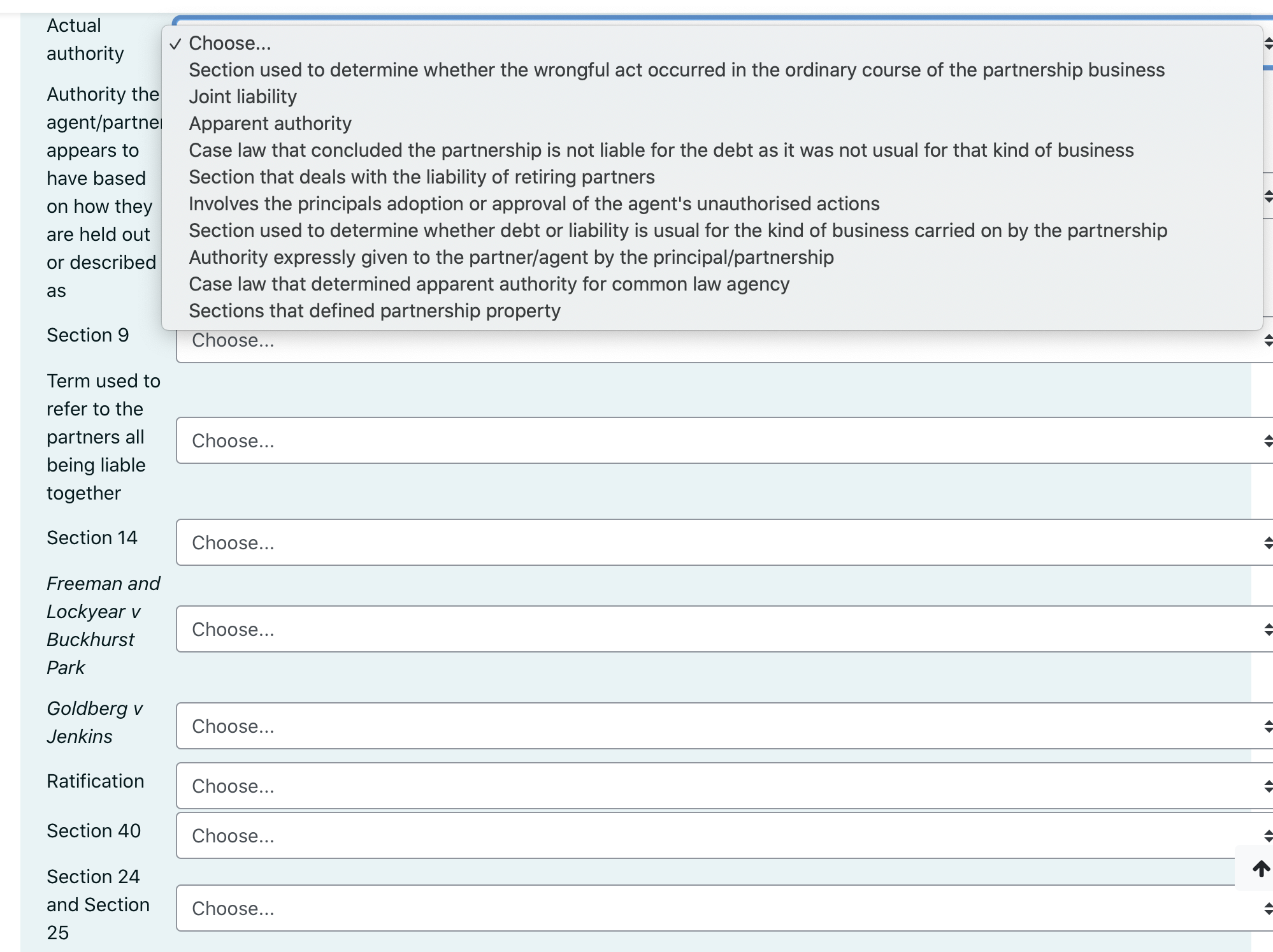Image resolution: width=1273 pixels, height=952 pixels.
Task: Pick "Case law that determined apparent authority" option
Action: pyautogui.click(x=489, y=284)
